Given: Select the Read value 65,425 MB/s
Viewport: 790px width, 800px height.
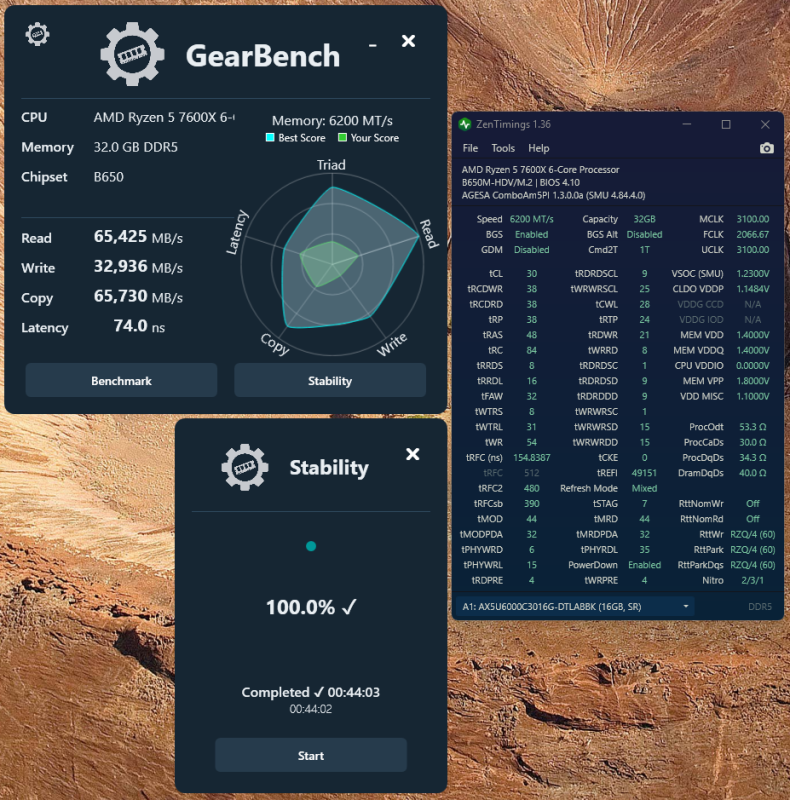Looking at the screenshot, I should tap(138, 237).
